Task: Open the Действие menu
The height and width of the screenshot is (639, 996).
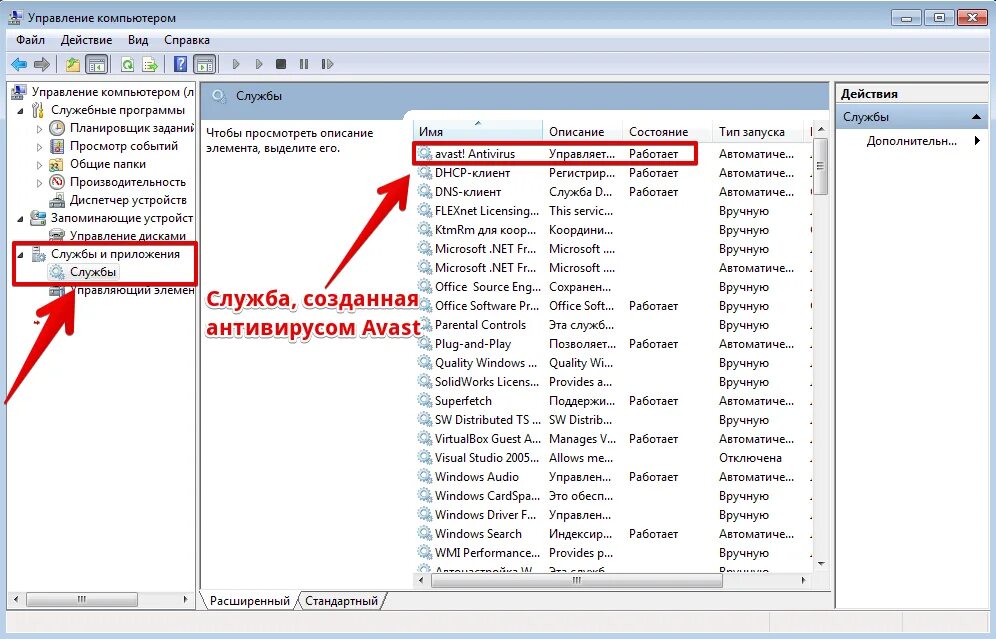Action: [86, 40]
